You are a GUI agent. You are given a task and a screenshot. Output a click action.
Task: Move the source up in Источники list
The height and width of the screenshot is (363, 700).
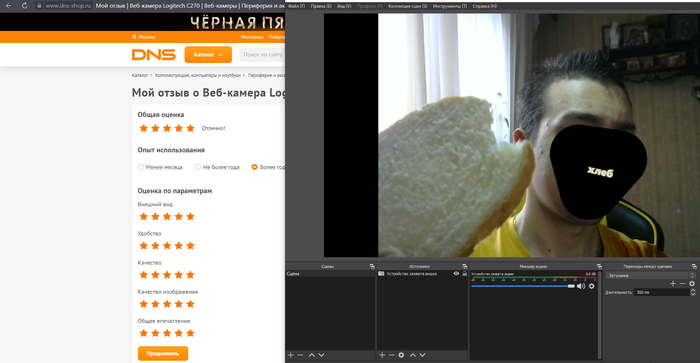click(x=413, y=355)
